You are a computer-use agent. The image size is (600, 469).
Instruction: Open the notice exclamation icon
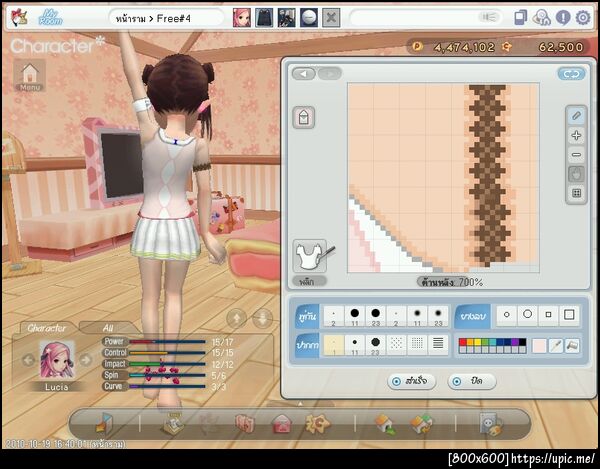(x=563, y=18)
